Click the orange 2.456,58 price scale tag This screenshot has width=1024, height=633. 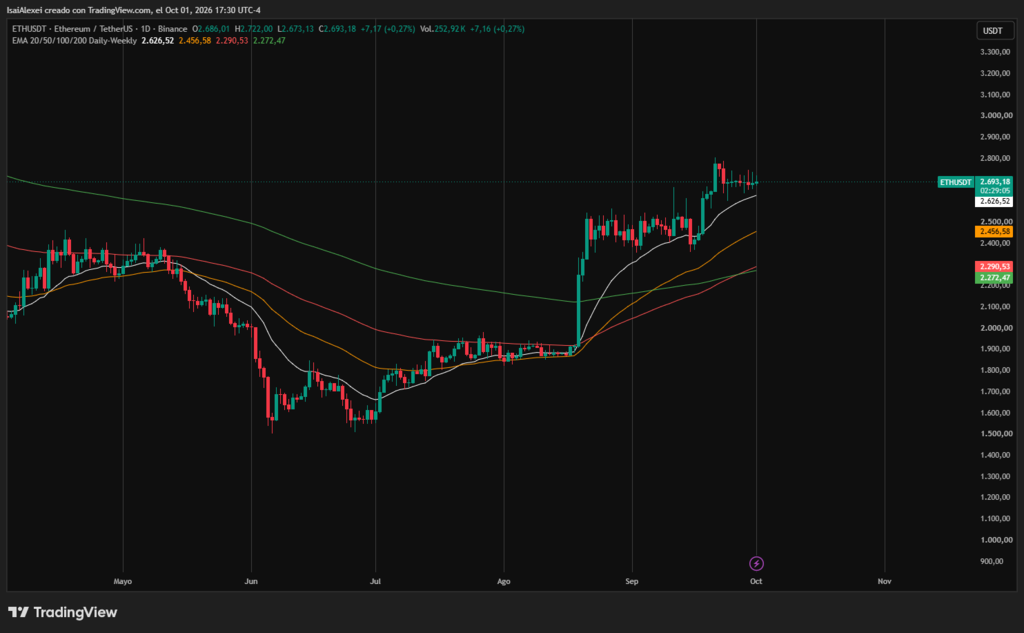pyautogui.click(x=994, y=231)
